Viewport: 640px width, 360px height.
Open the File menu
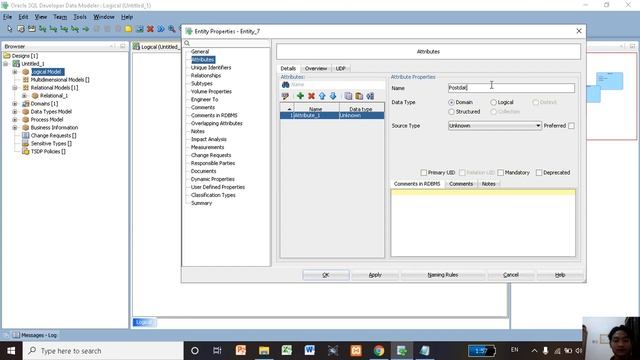pyautogui.click(x=7, y=17)
